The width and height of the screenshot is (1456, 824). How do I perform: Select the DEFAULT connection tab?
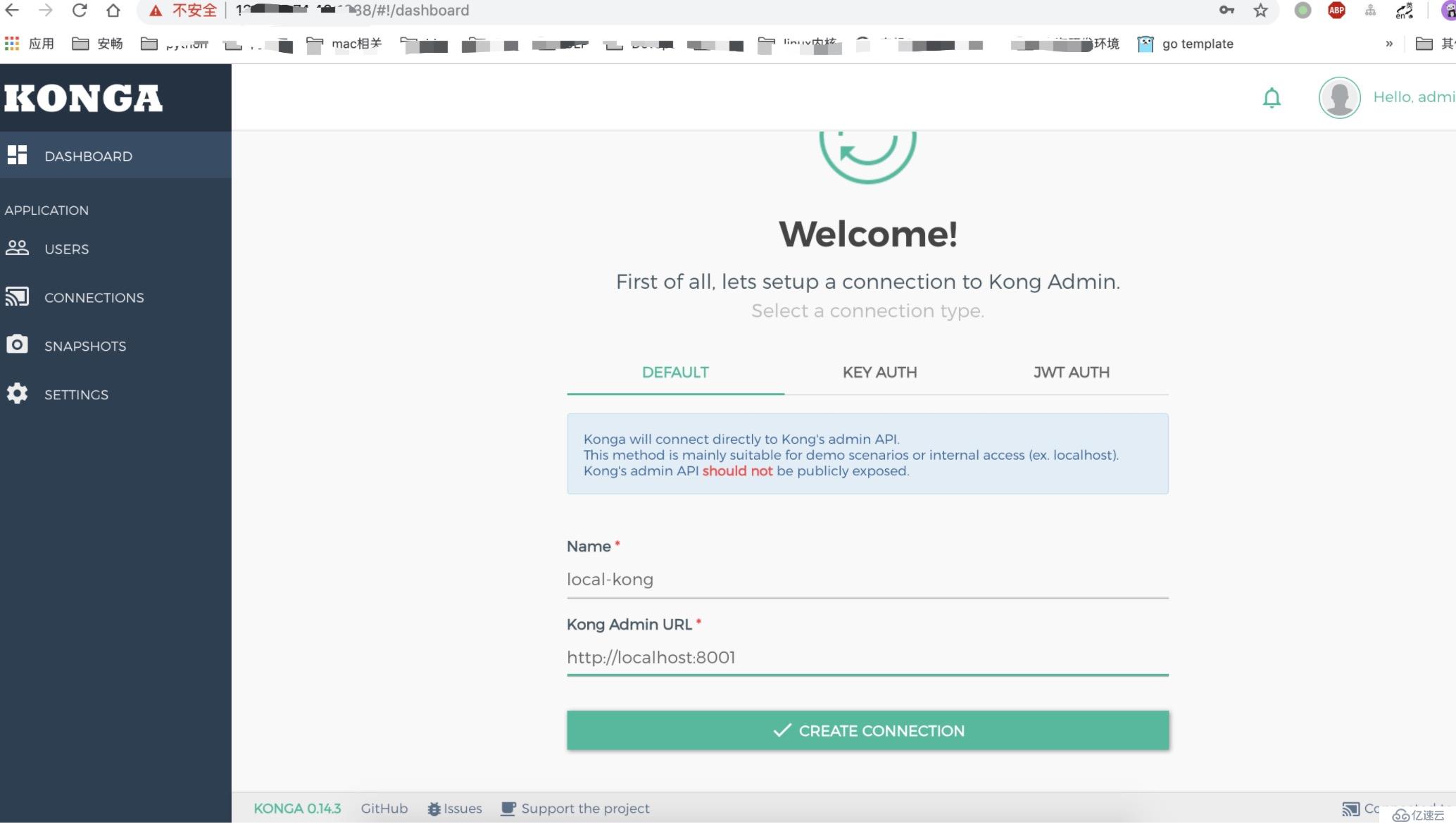click(x=675, y=372)
